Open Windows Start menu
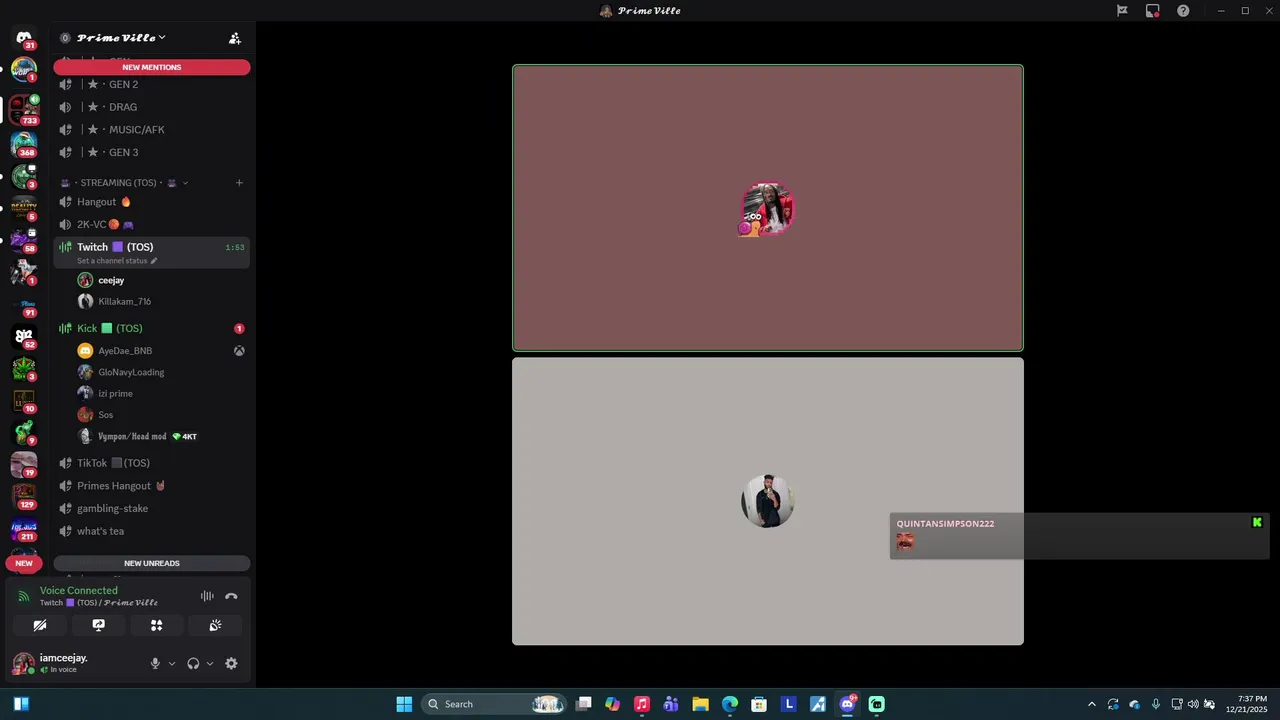Screen dimensions: 1280x720 pyautogui.click(x=404, y=704)
